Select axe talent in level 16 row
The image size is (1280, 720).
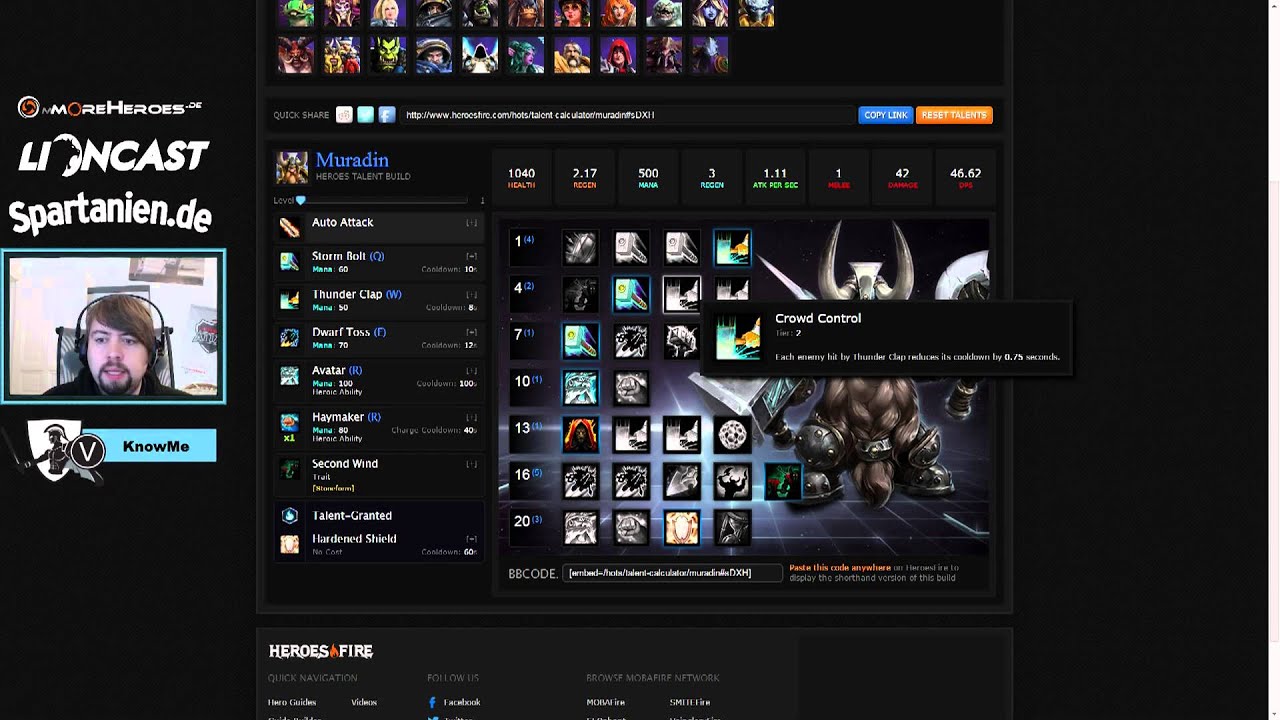[x=682, y=481]
